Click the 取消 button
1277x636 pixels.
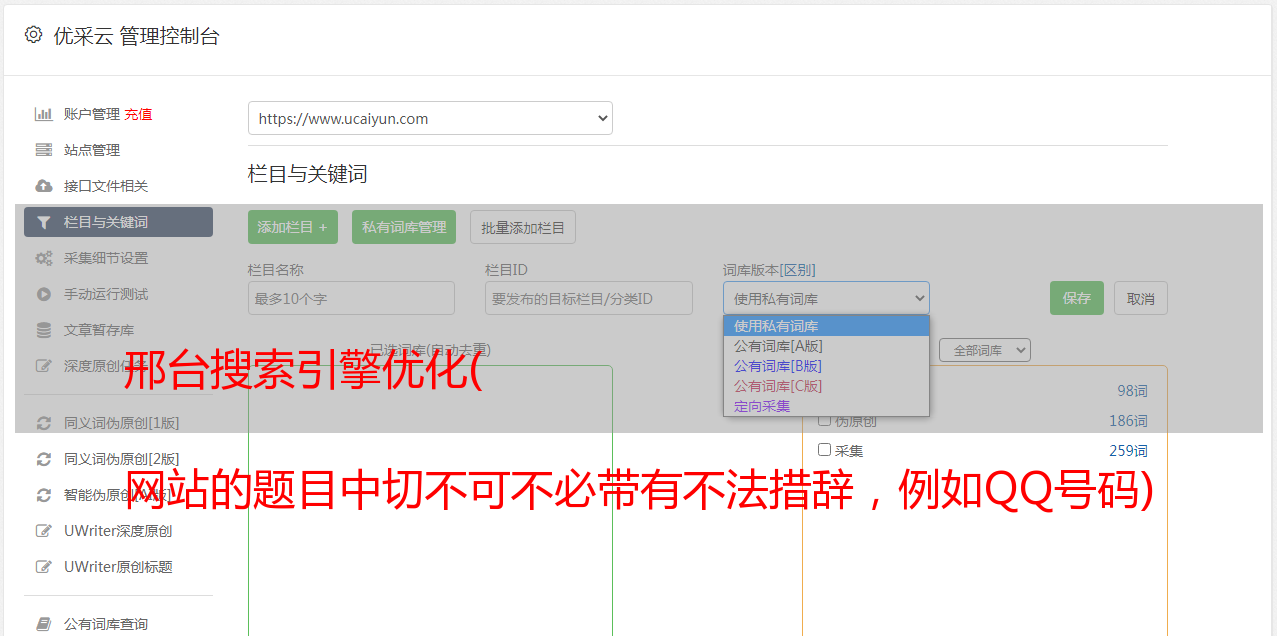click(x=1141, y=298)
